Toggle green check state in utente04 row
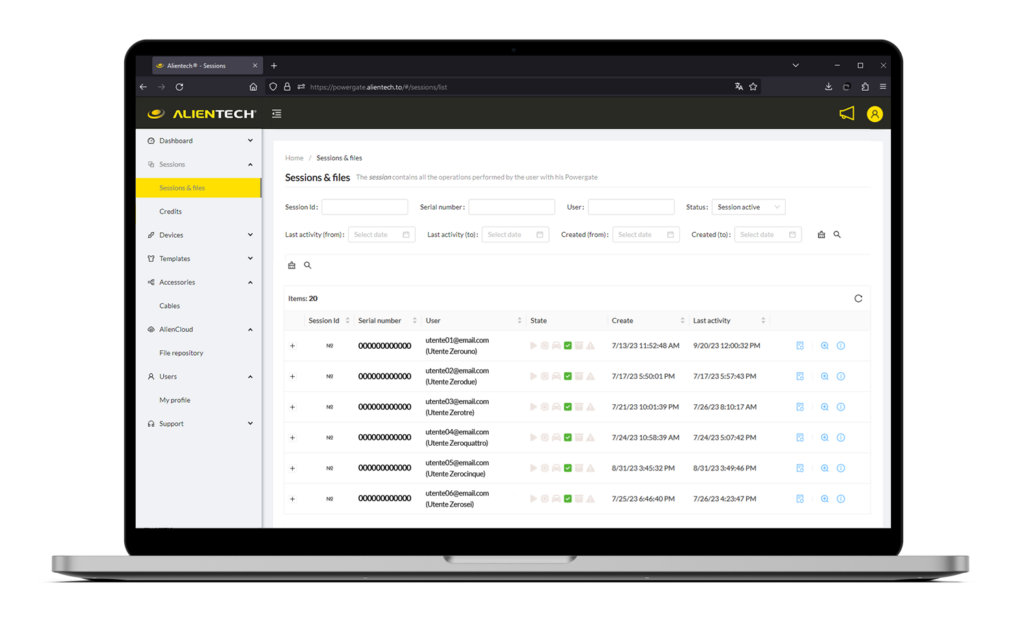 coord(568,437)
